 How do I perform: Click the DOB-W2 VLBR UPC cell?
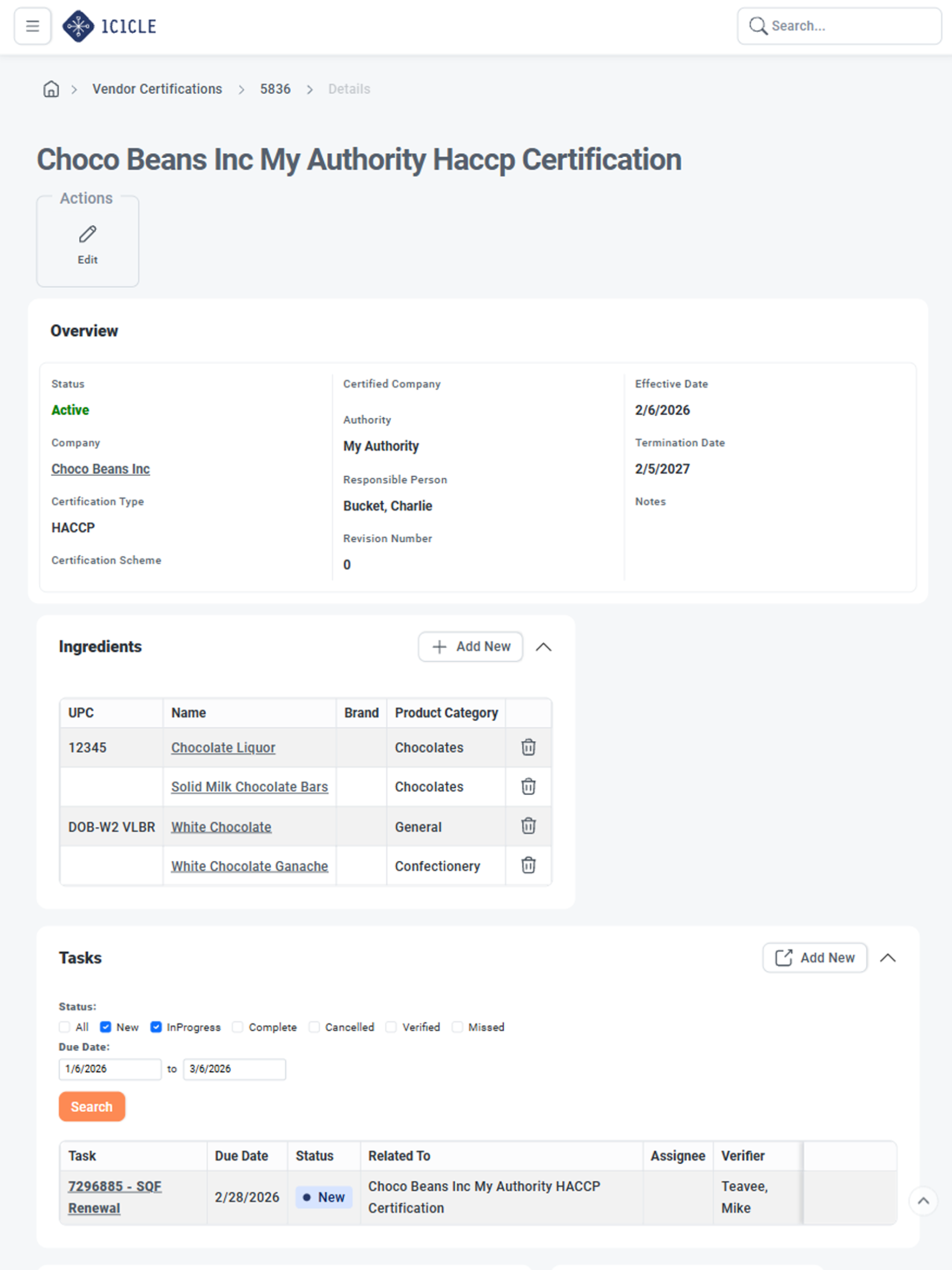112,827
